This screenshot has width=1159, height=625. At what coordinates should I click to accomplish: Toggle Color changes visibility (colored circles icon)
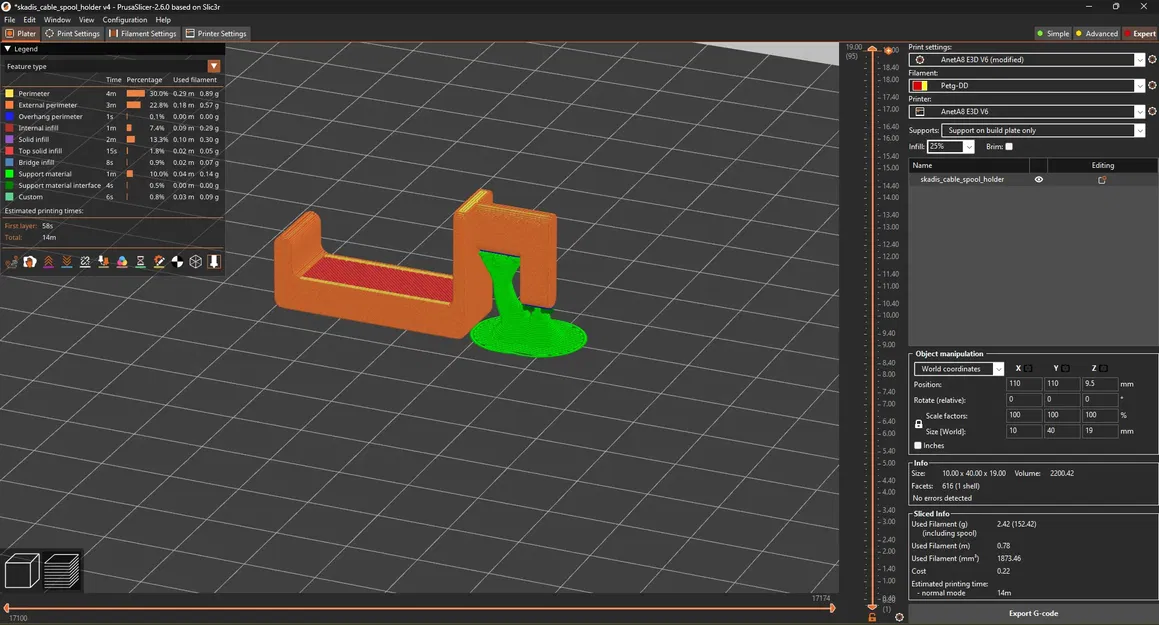[x=122, y=262]
